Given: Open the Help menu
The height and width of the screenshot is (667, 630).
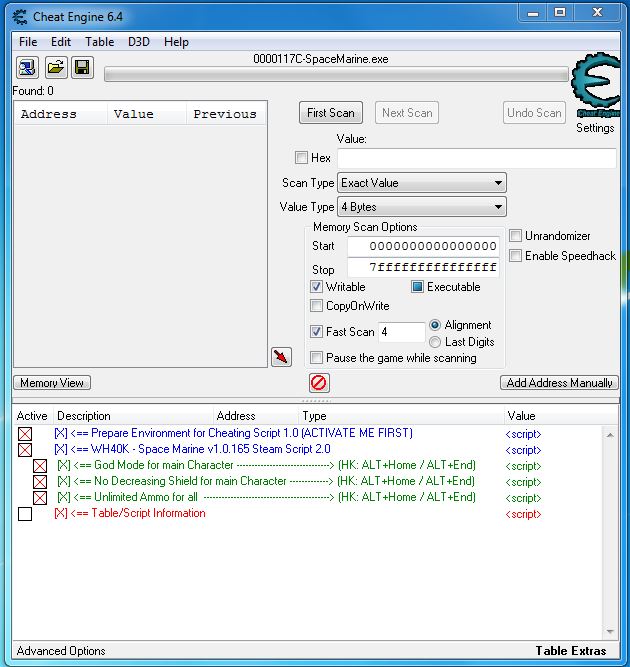Looking at the screenshot, I should pos(176,42).
